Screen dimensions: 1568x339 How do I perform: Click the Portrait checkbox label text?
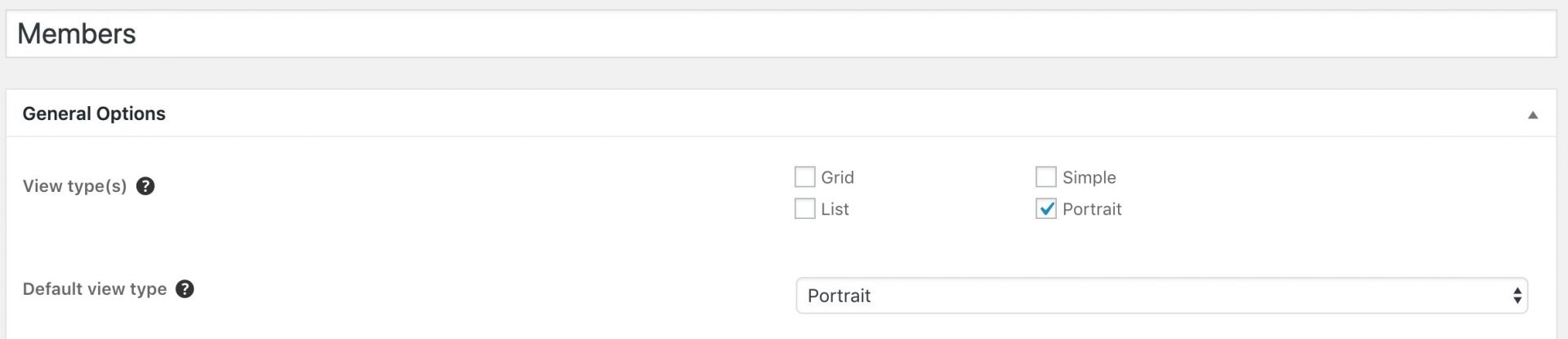point(1092,209)
